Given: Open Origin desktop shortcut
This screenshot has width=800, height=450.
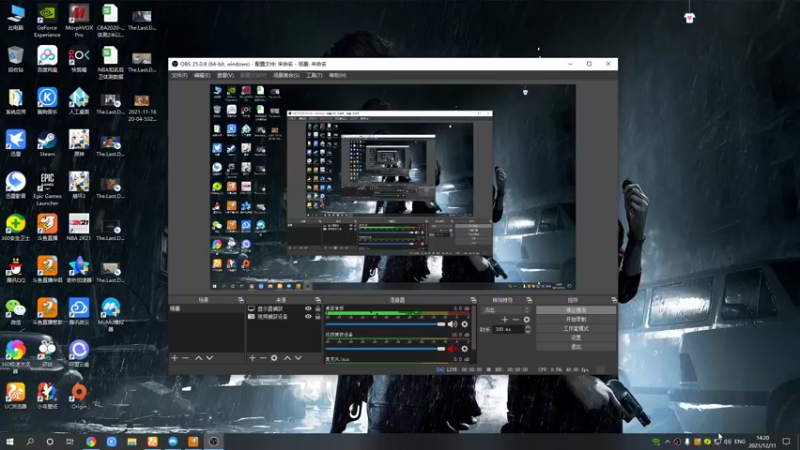Looking at the screenshot, I should pyautogui.click(x=79, y=396).
